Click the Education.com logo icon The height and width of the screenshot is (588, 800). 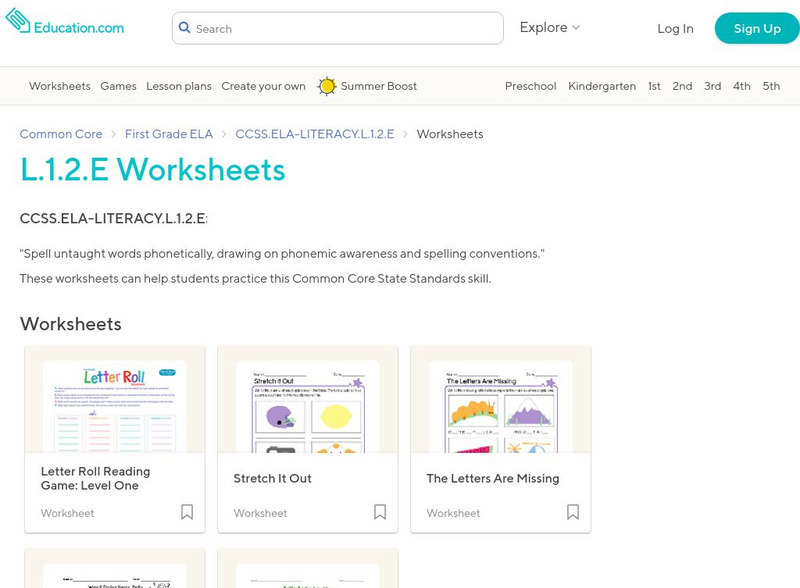18,20
